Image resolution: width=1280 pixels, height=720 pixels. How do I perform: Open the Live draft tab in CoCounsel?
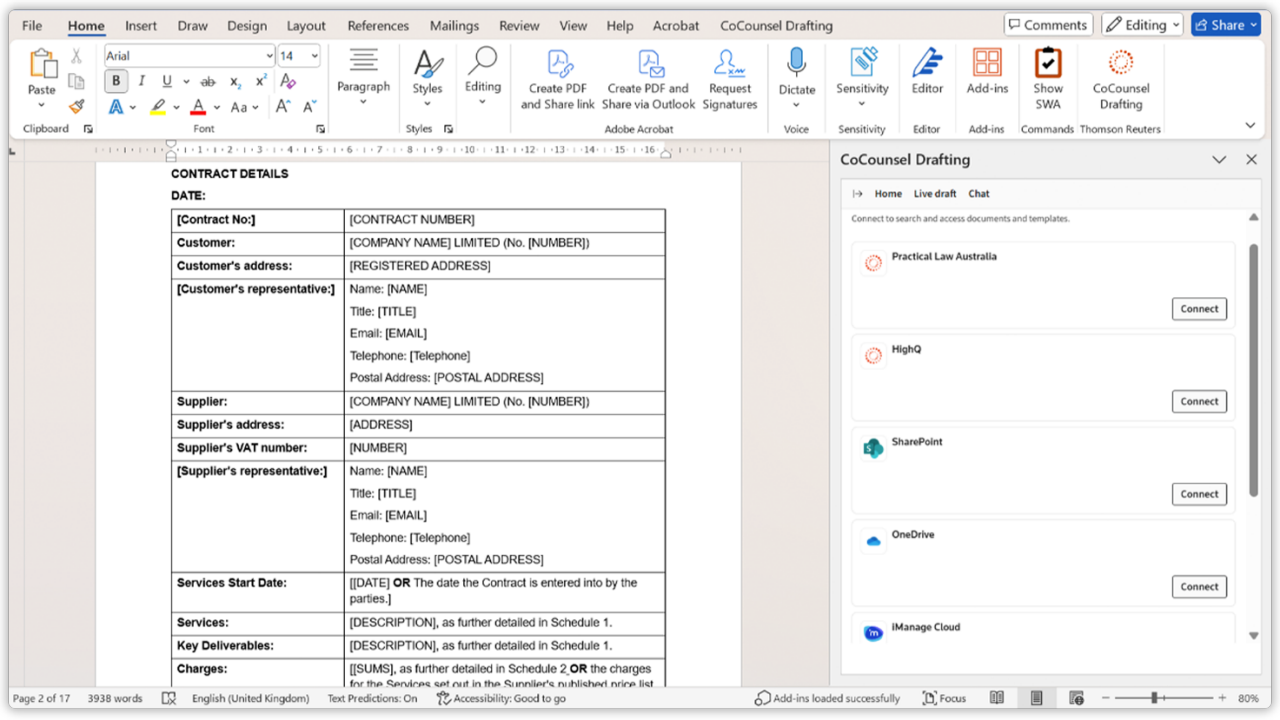pyautogui.click(x=934, y=194)
